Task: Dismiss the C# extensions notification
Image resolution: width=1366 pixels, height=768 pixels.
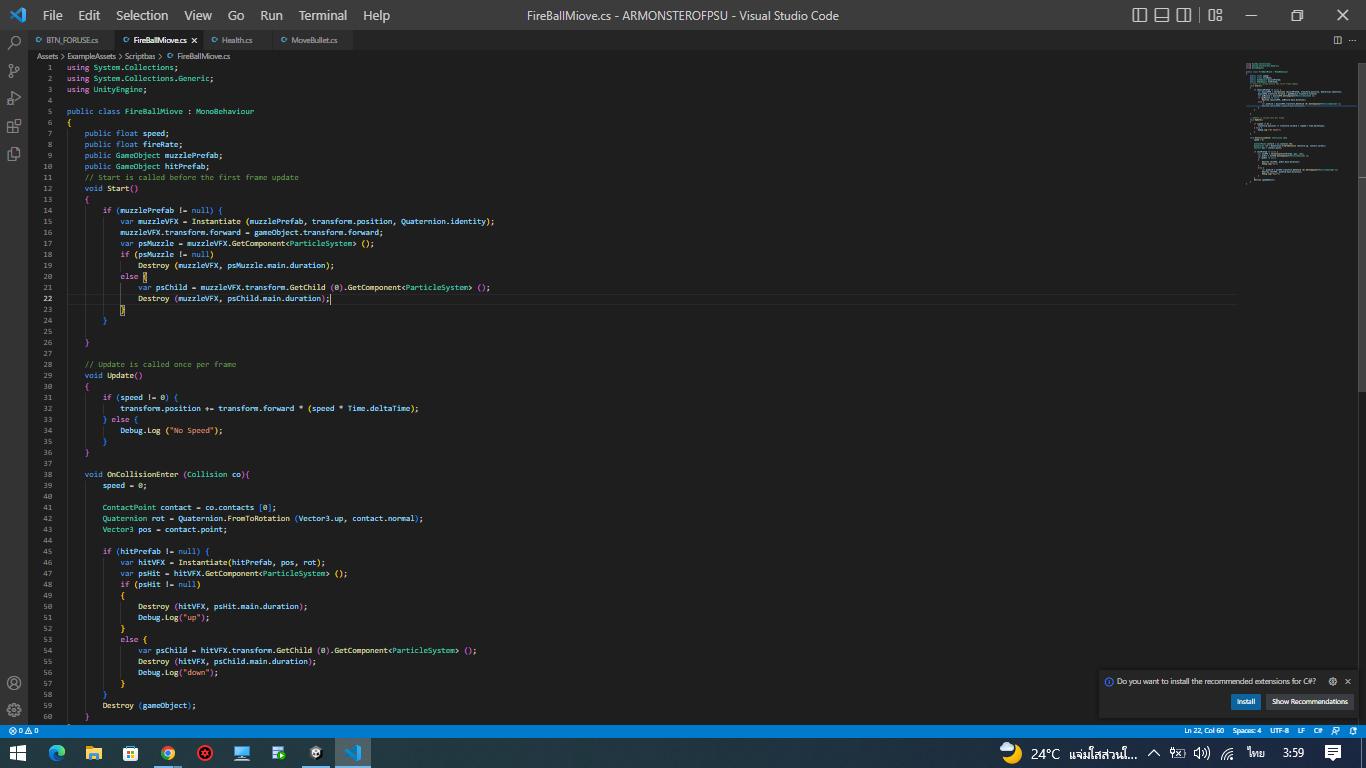Action: 1348,681
